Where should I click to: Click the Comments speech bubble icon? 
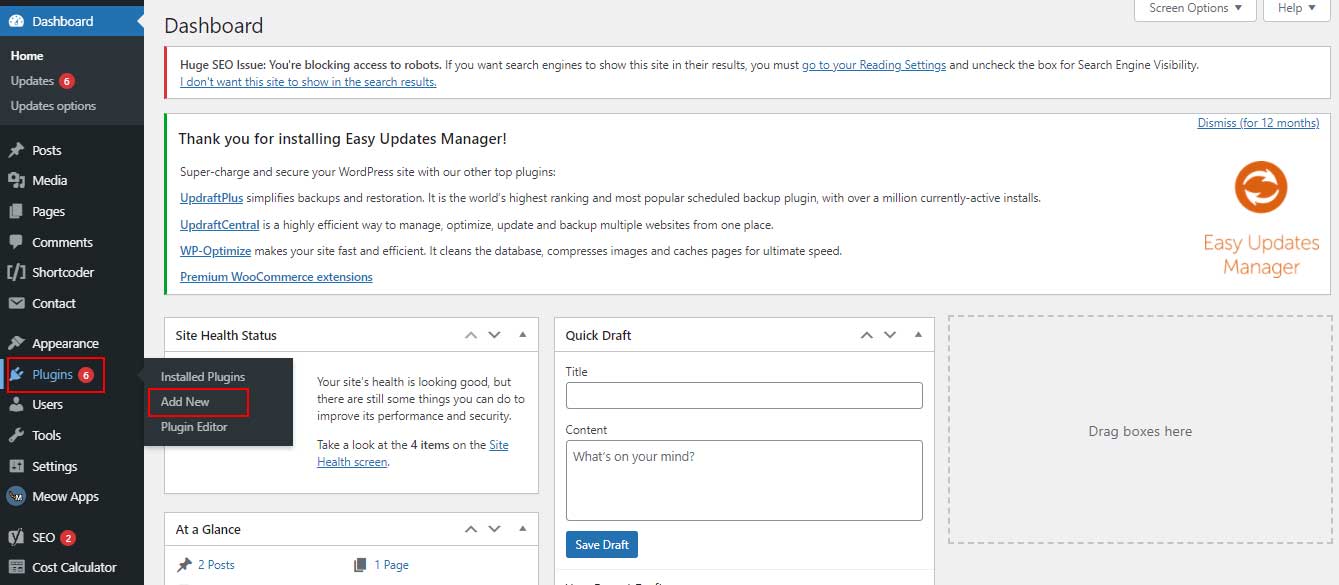point(16,242)
